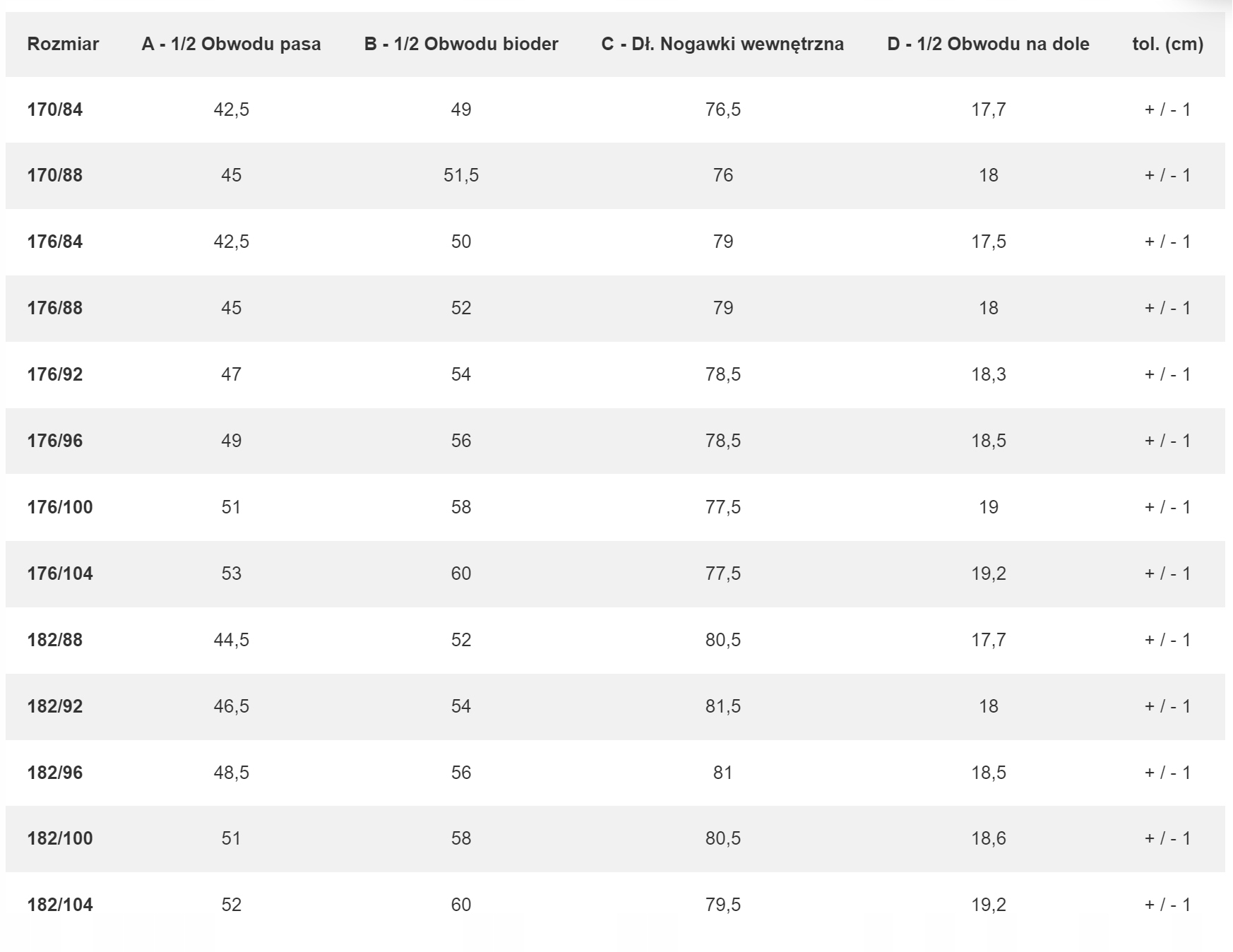This screenshot has height=952, width=1233.
Task: Click hip value 51,5 in row 170/88
Action: [461, 175]
